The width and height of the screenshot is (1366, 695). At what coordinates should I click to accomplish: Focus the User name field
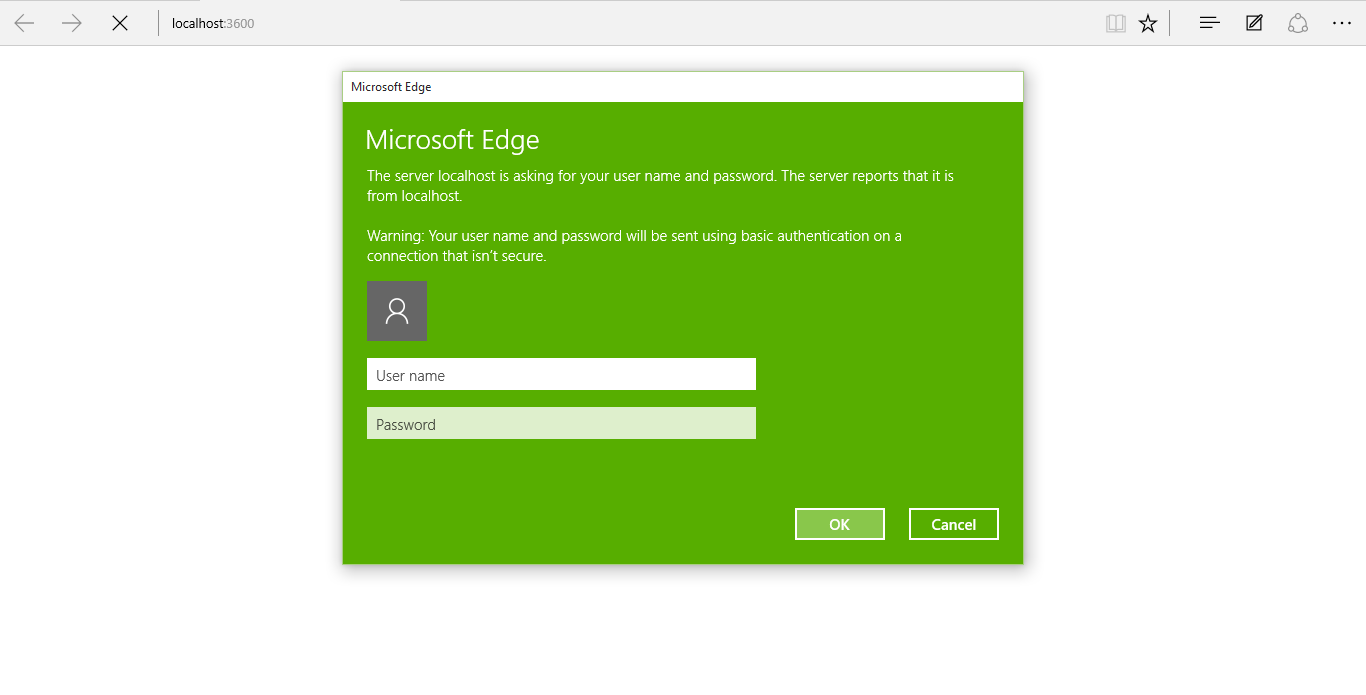(561, 374)
